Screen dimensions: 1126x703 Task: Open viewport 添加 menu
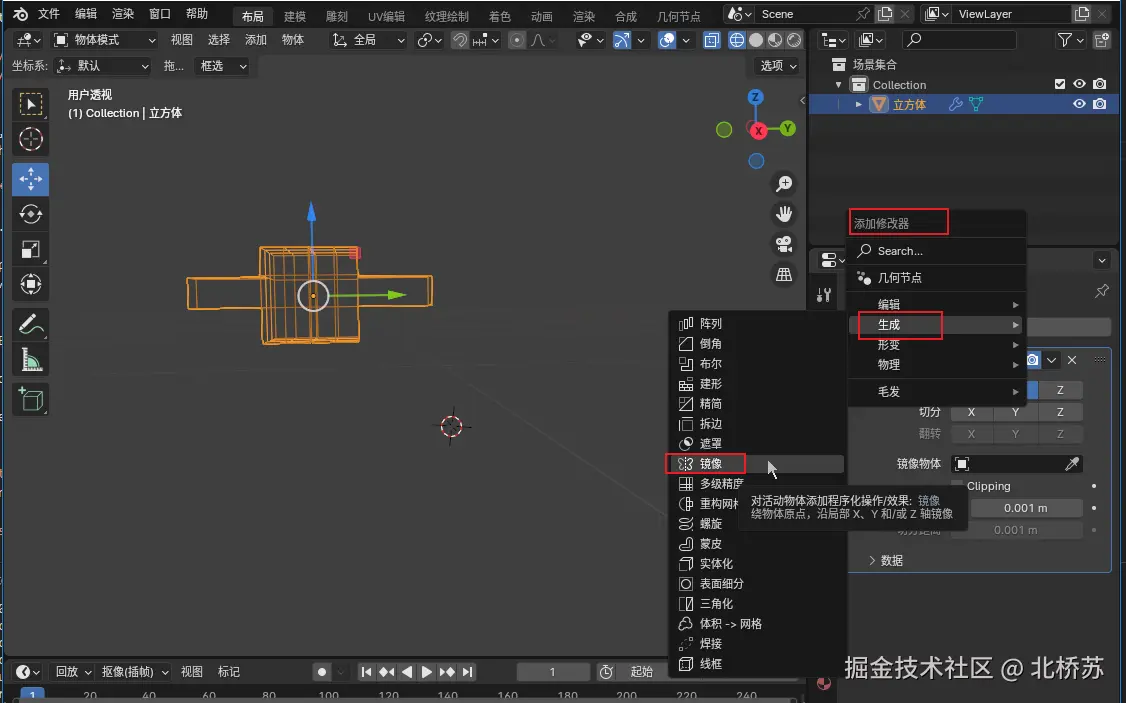(x=256, y=40)
